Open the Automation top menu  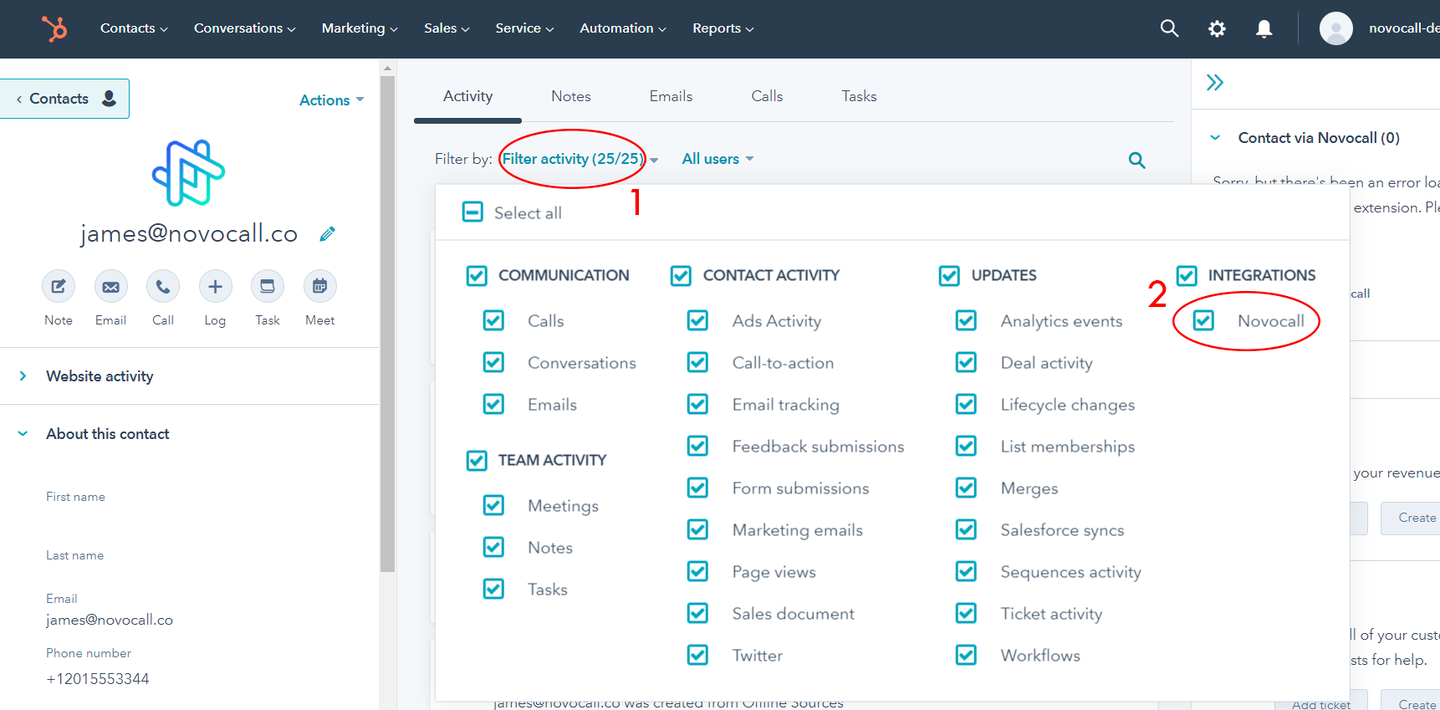(x=624, y=29)
